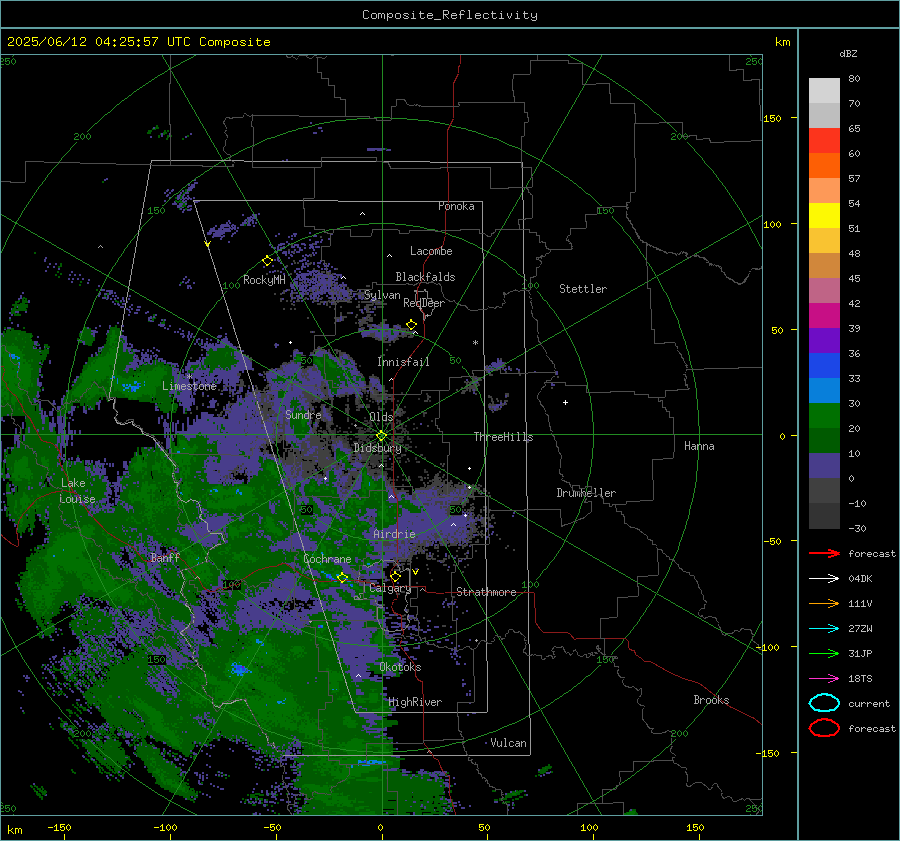
Task: Select the cyan 27ZW arrow legend icon
Action: [824, 628]
